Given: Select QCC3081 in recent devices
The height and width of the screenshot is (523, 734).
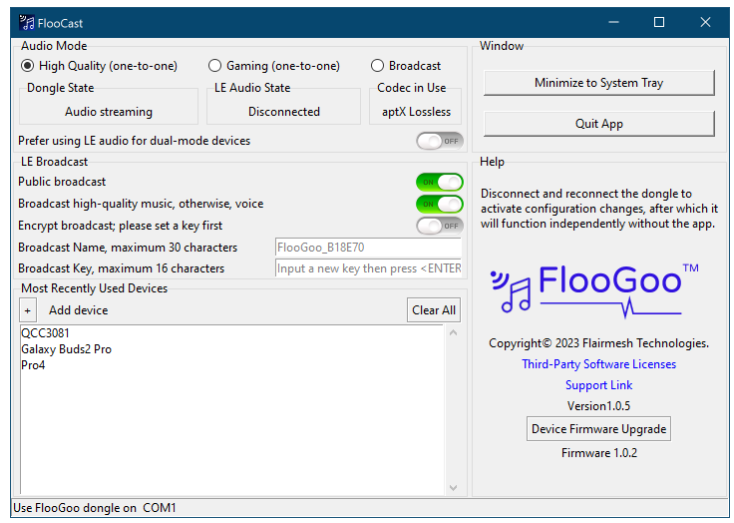Looking at the screenshot, I should click(x=45, y=333).
